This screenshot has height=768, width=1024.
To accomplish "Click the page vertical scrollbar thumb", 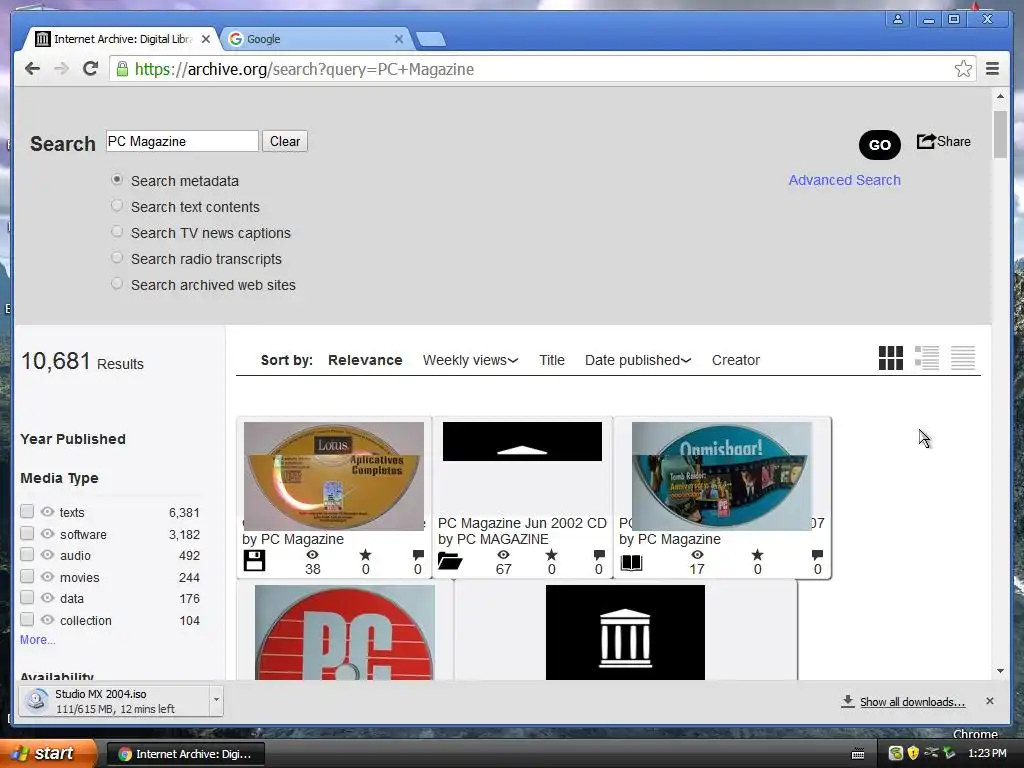I will (x=1000, y=134).
